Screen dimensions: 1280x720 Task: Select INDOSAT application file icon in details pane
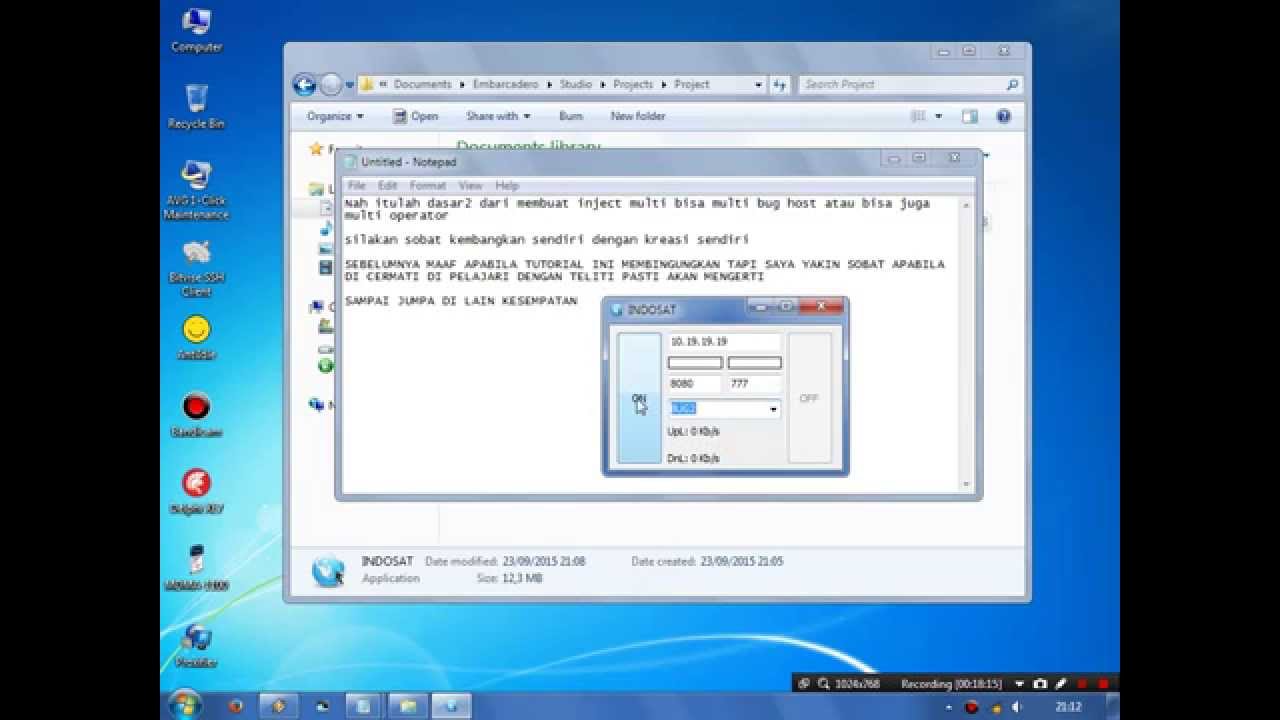point(328,570)
